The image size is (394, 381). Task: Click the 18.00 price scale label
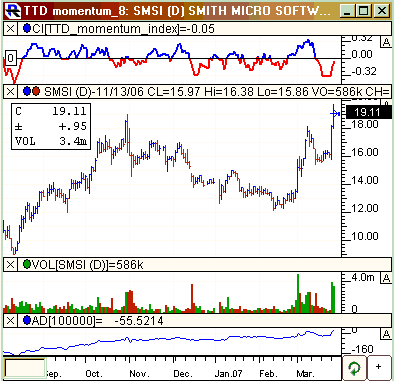365,125
